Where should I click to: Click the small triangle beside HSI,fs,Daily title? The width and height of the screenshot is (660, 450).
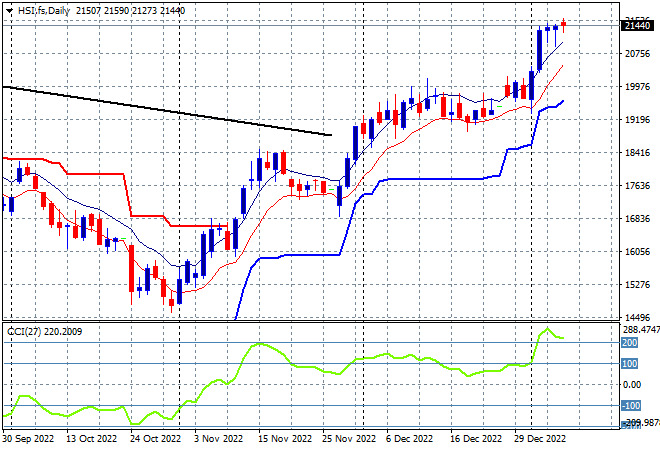point(9,11)
